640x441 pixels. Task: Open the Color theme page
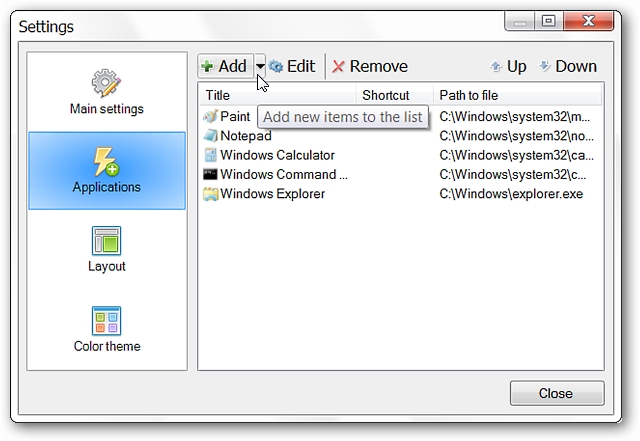[107, 329]
